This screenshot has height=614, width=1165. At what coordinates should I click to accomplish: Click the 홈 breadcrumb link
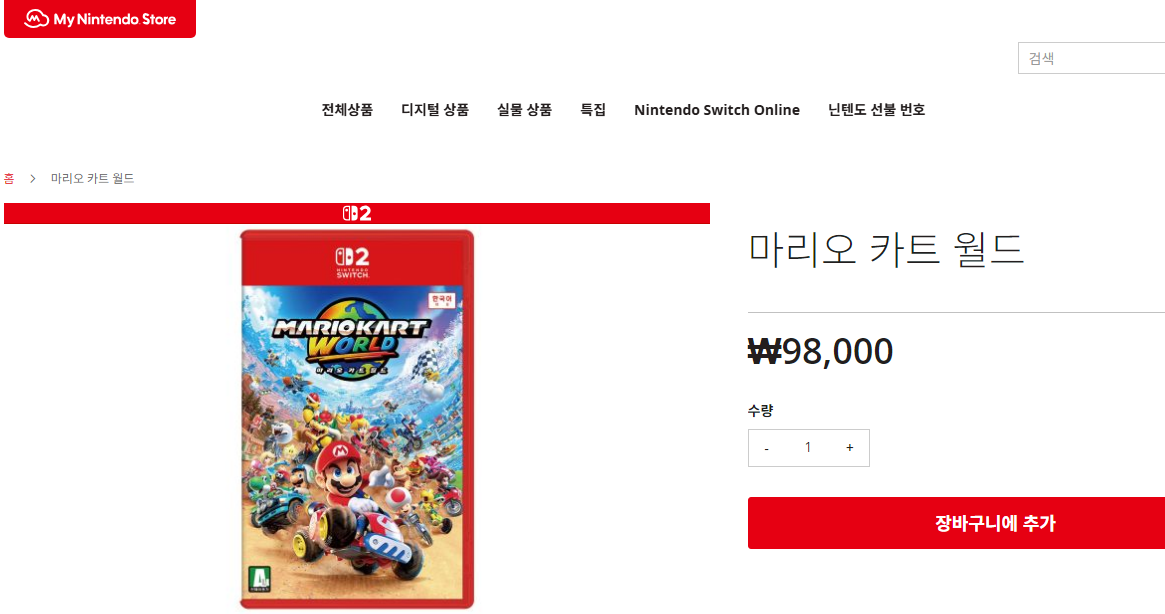coord(9,179)
